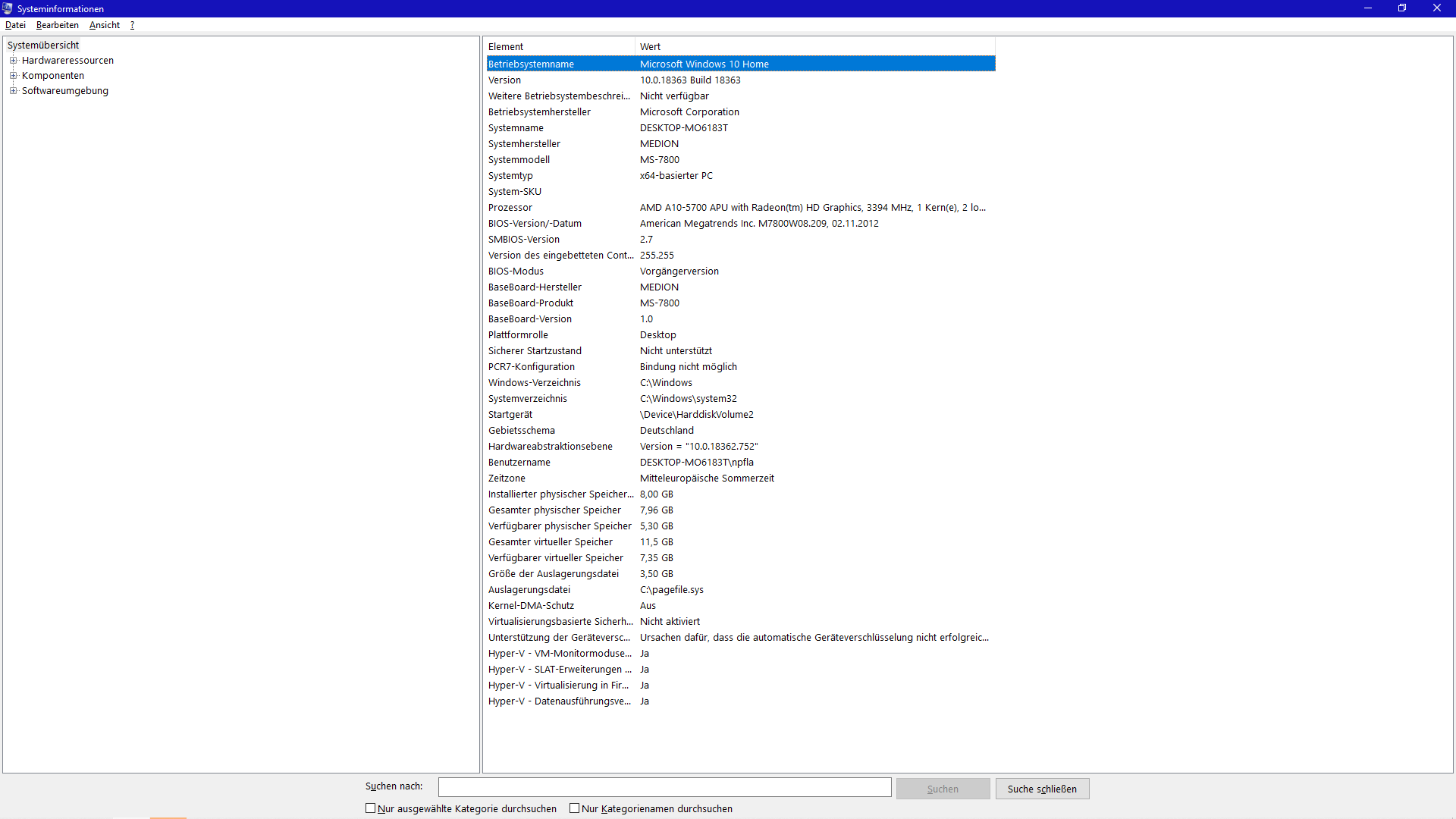This screenshot has height=819, width=1456.
Task: Enable Nur Kategorienamen durchsuchen checkbox
Action: (575, 808)
